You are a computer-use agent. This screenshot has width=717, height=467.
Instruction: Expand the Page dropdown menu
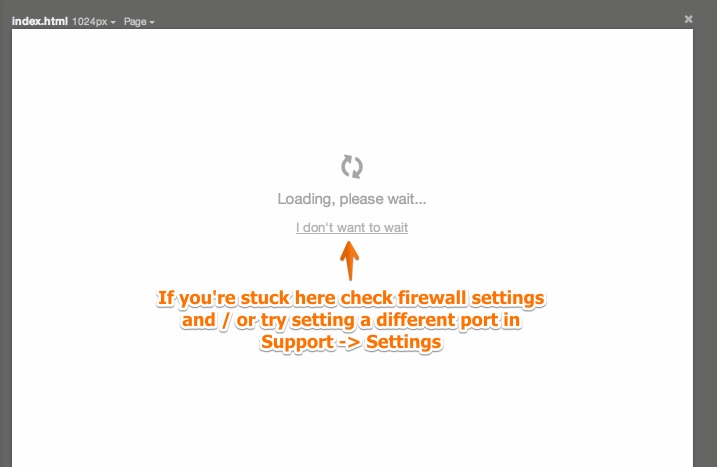coord(139,21)
